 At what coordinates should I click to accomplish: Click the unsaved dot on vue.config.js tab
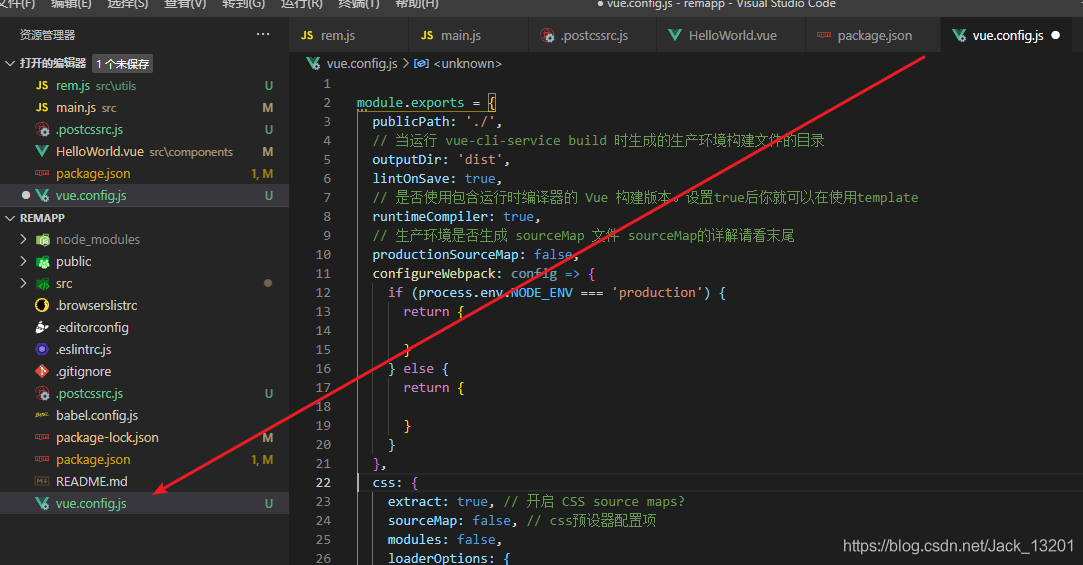coord(1055,35)
